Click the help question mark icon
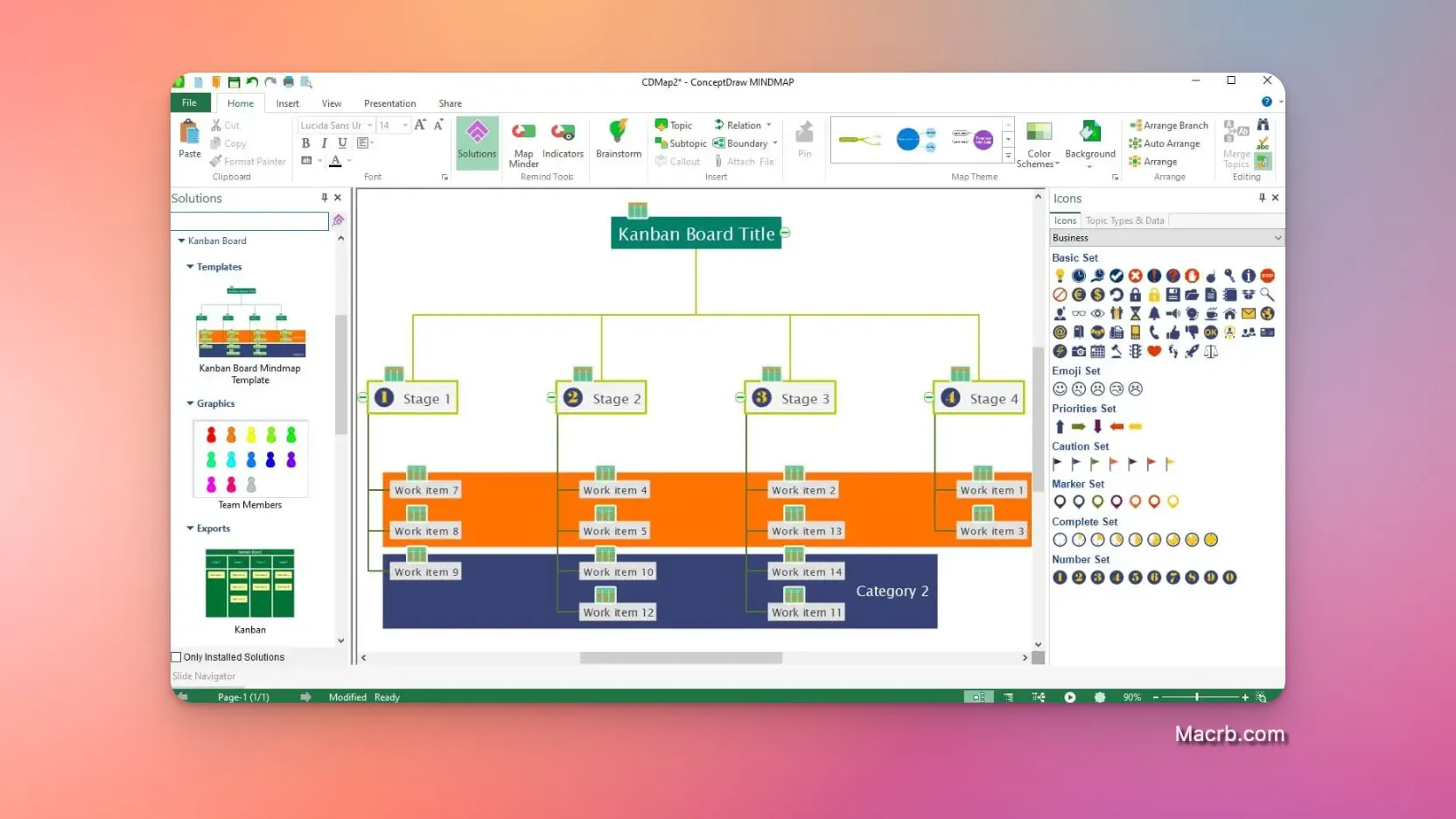Screen dimensions: 1456x819 [x=1266, y=102]
